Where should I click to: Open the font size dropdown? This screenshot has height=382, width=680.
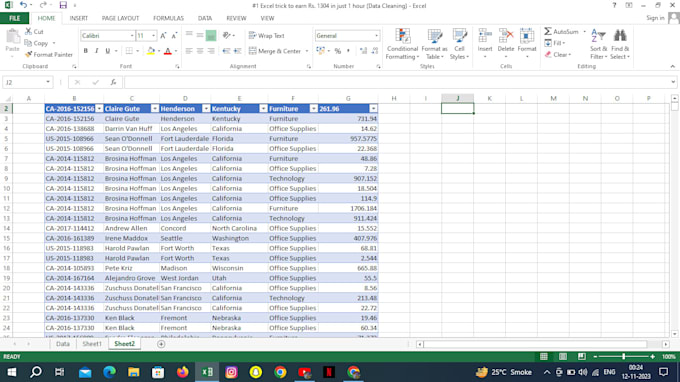tap(153, 36)
